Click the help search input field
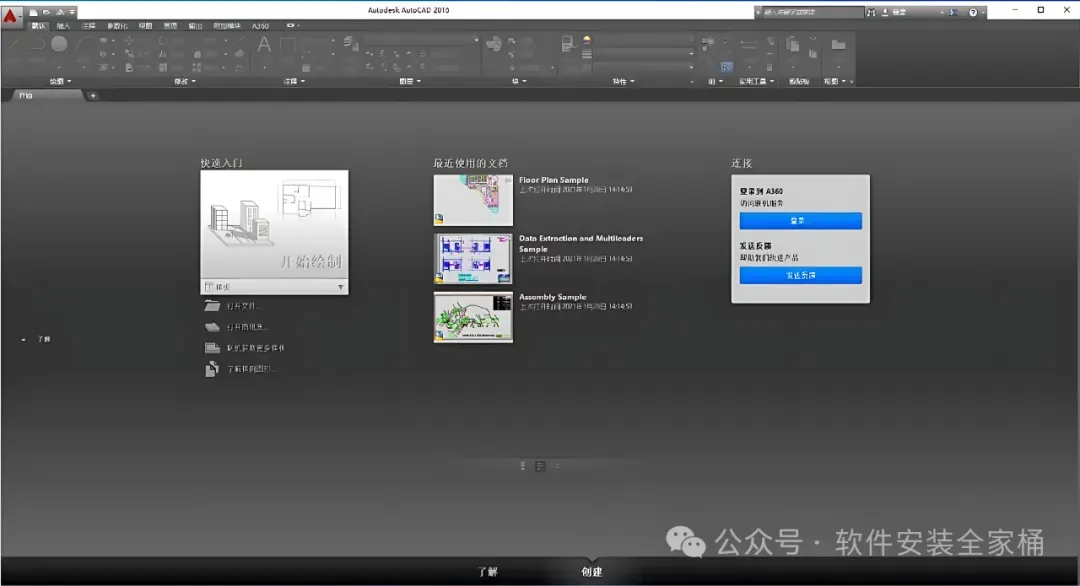Viewport: 1080px width, 586px height. click(813, 12)
